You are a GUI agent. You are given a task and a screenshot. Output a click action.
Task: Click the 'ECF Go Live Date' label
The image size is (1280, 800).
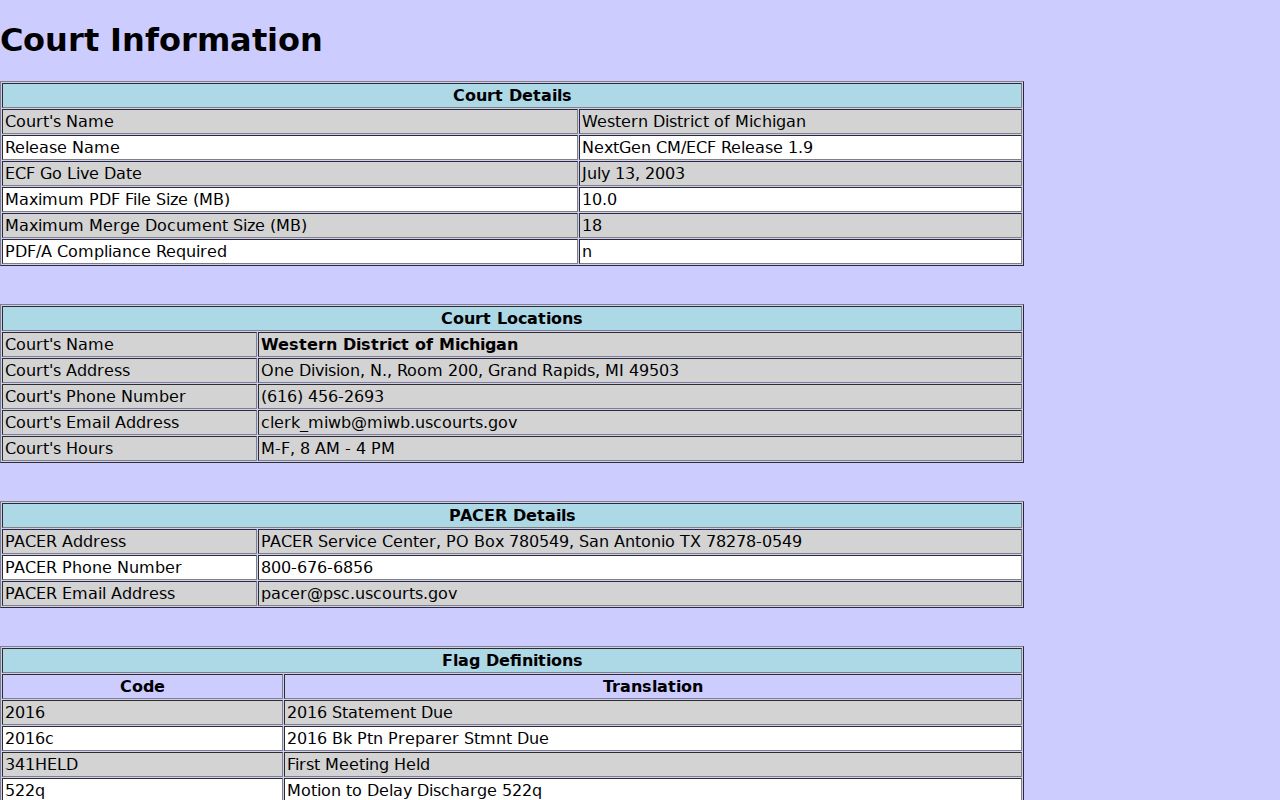[x=73, y=174]
